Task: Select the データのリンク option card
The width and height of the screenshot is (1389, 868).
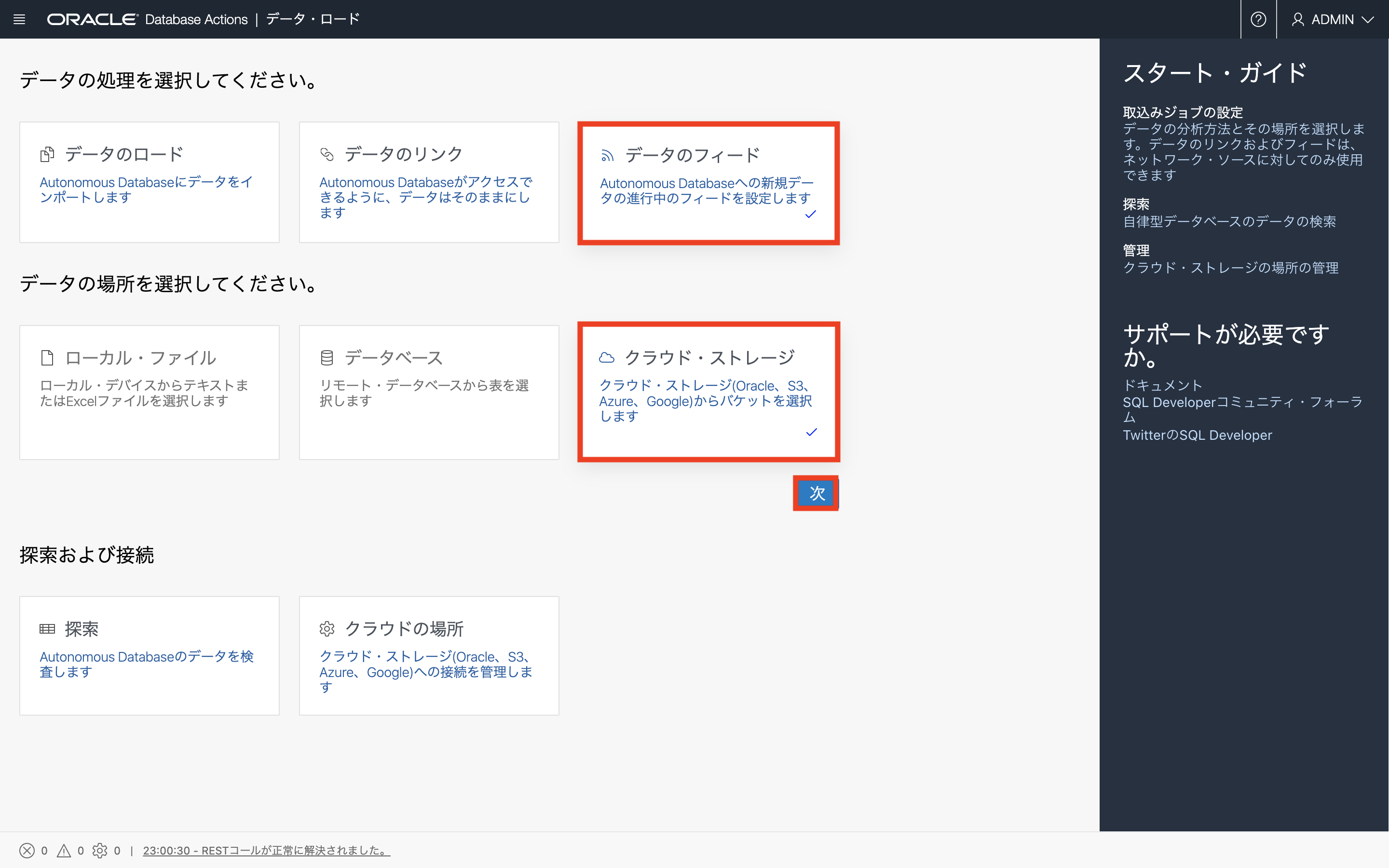Action: [x=429, y=182]
